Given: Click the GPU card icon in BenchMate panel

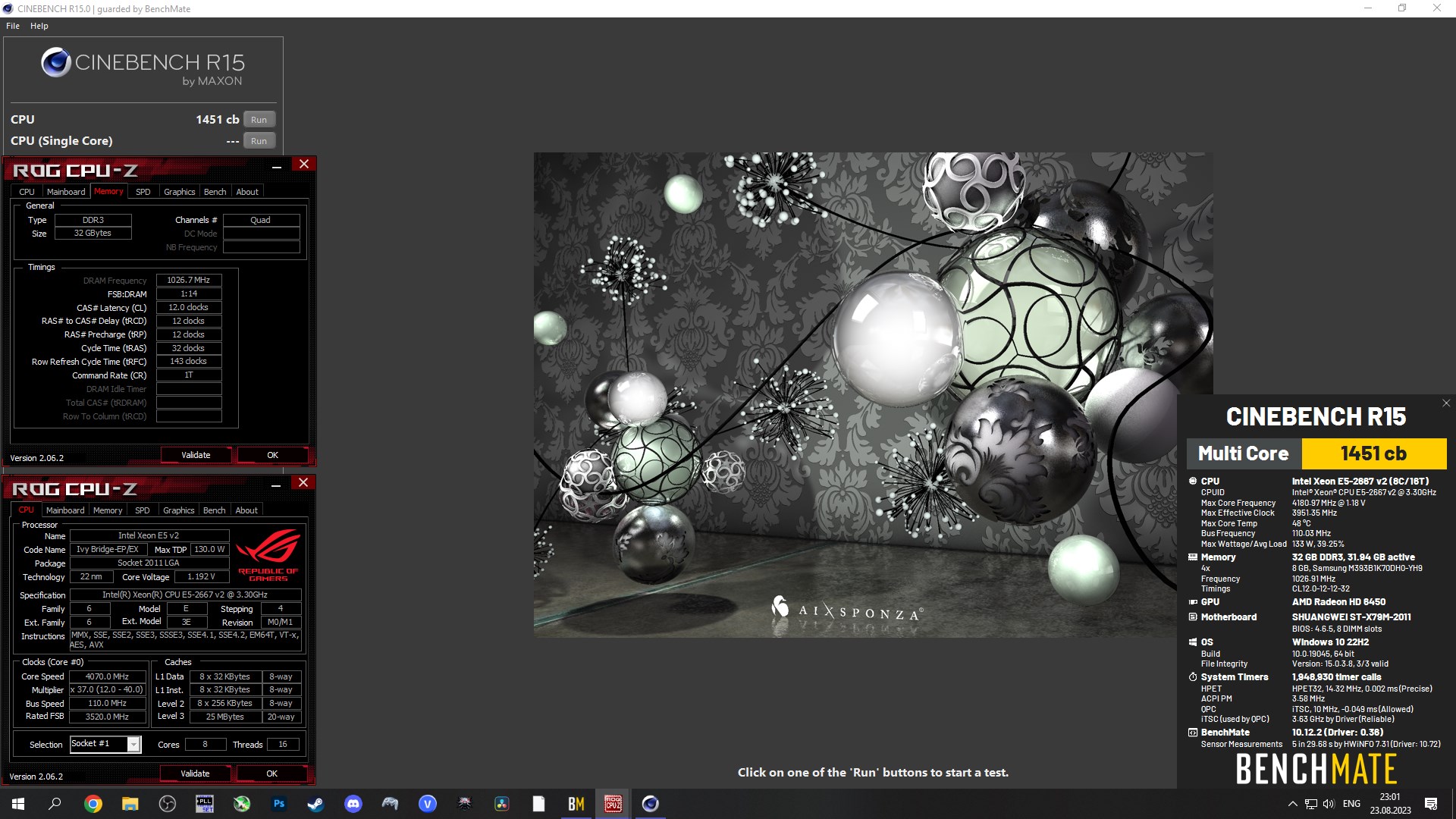Looking at the screenshot, I should tap(1193, 602).
